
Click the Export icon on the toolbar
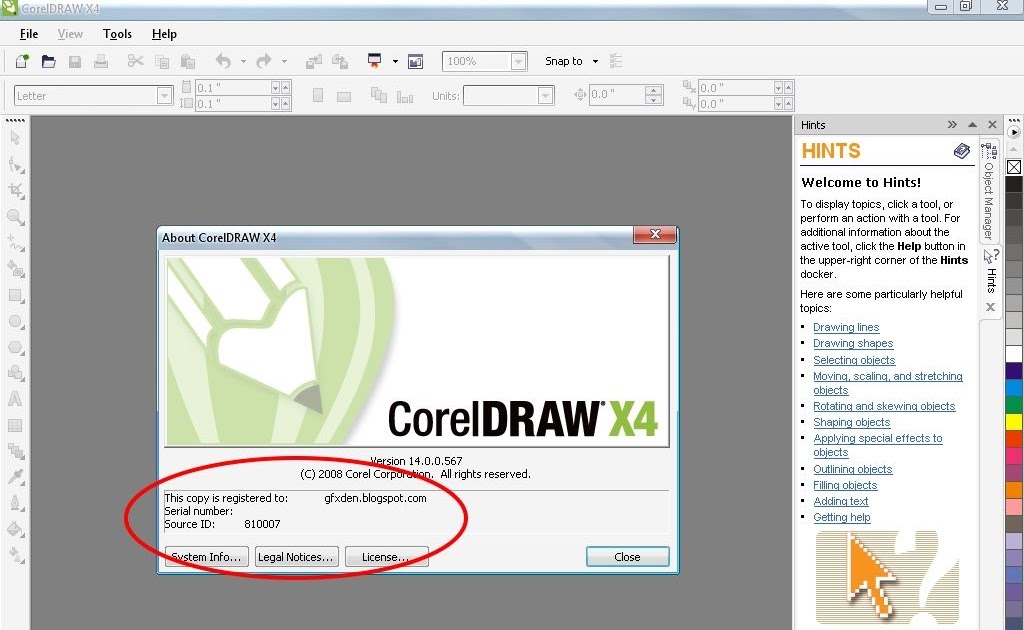[341, 61]
